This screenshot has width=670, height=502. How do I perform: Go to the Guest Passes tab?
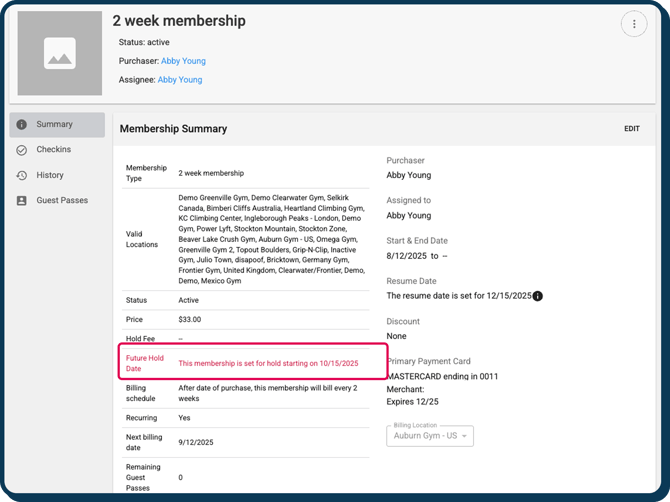coord(62,200)
